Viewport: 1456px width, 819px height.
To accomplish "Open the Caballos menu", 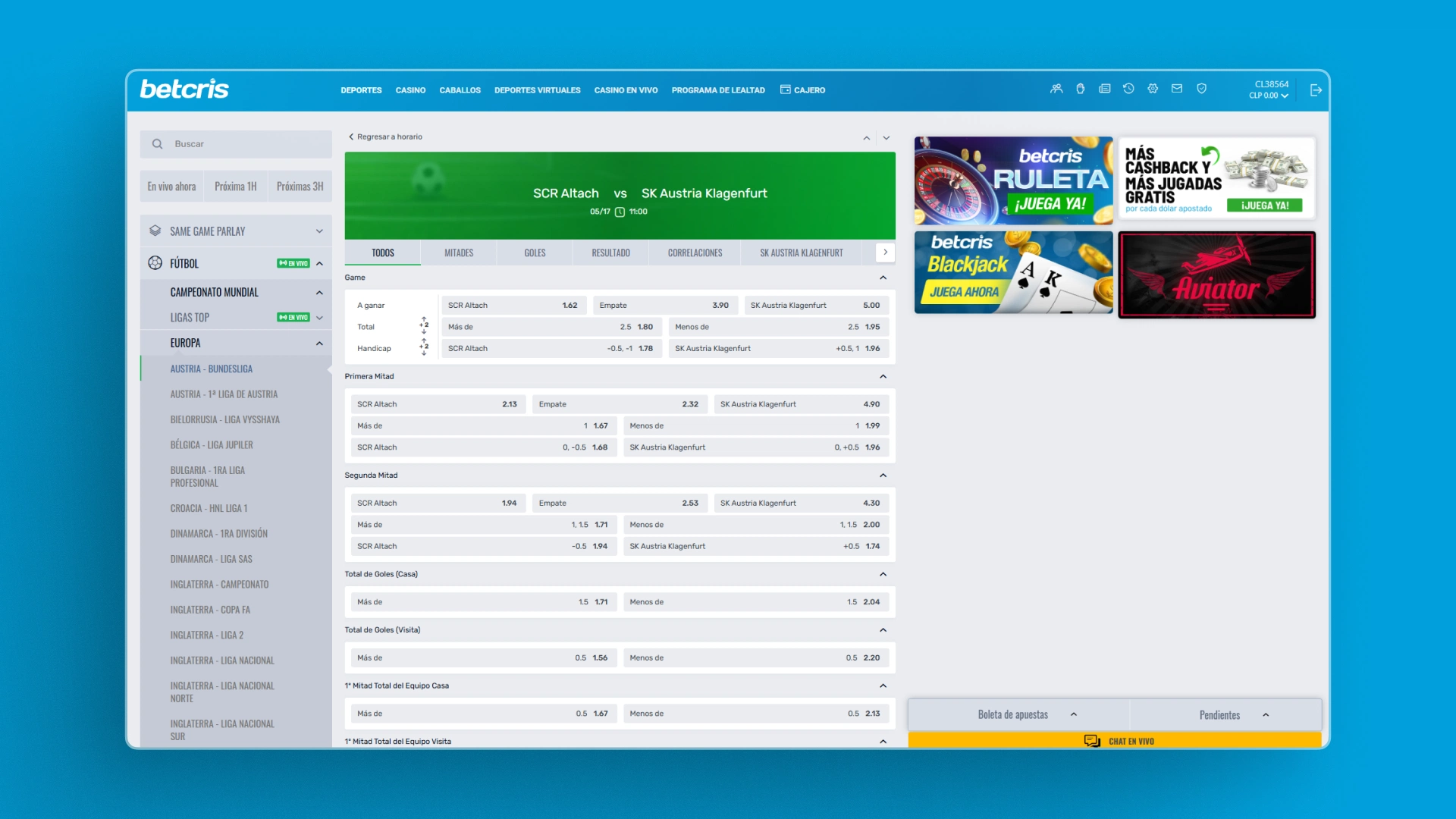I will [x=460, y=90].
